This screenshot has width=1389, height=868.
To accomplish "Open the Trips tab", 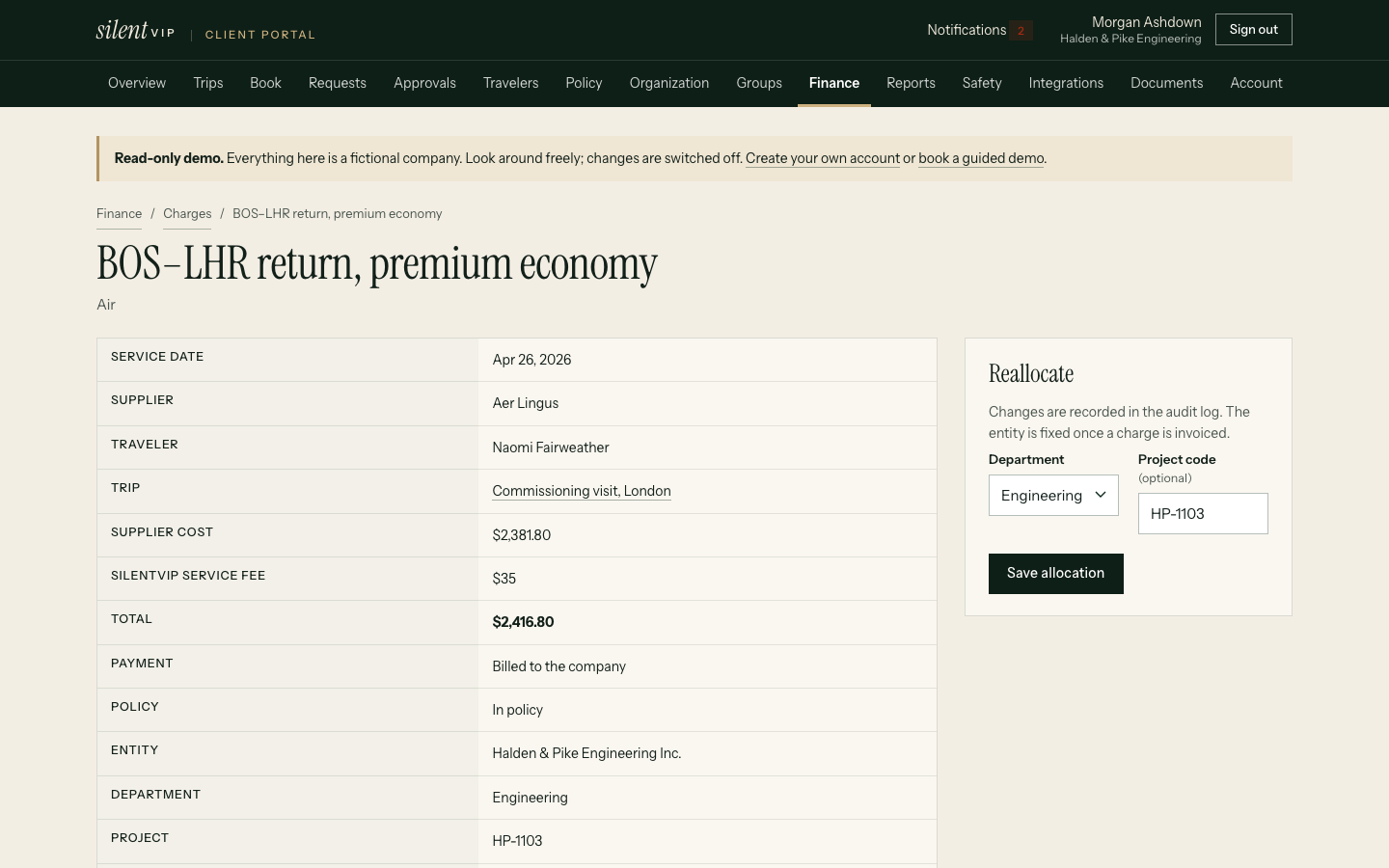I will point(208,83).
